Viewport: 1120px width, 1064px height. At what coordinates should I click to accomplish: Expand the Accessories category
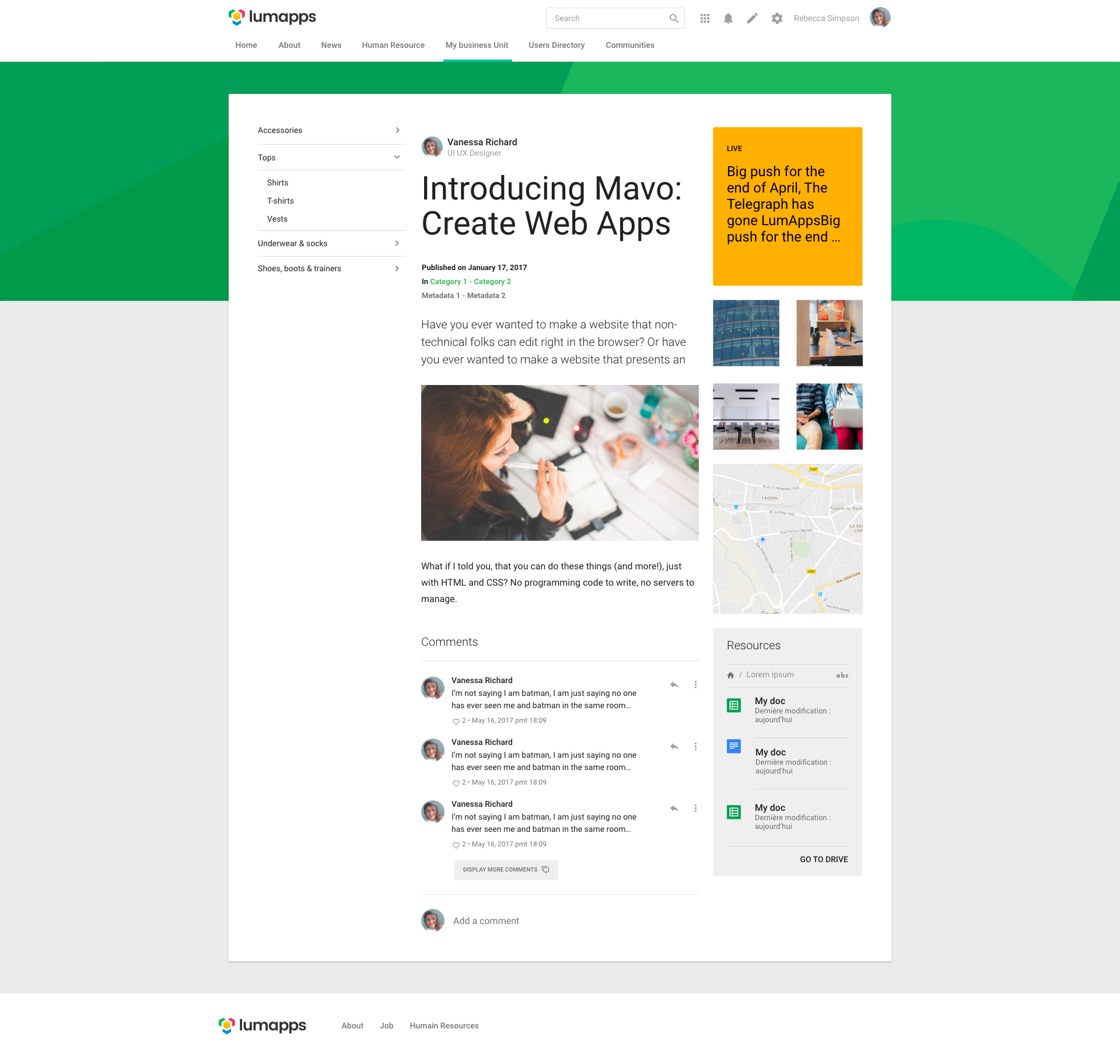click(x=397, y=130)
